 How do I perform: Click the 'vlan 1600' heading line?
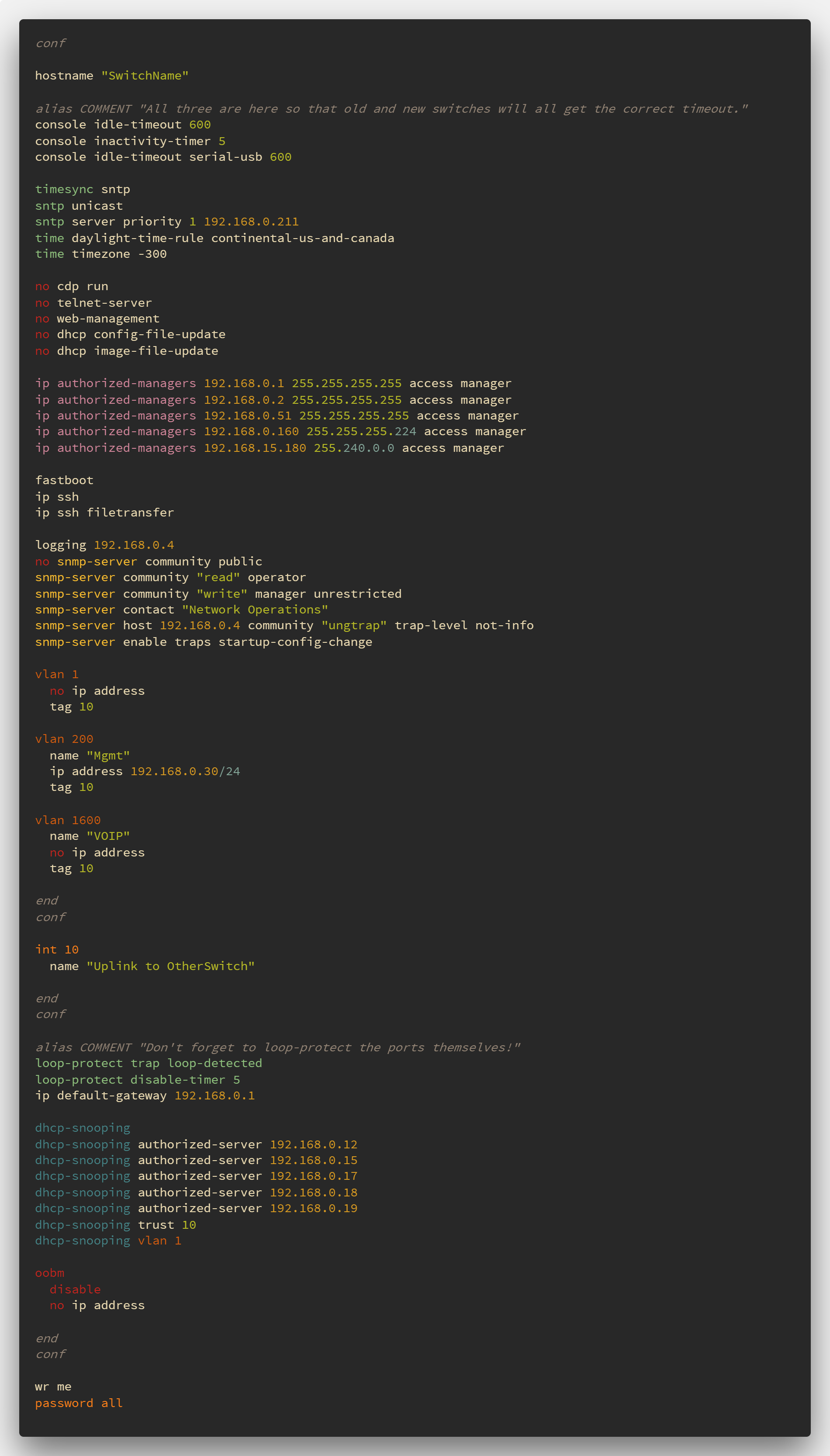point(68,820)
